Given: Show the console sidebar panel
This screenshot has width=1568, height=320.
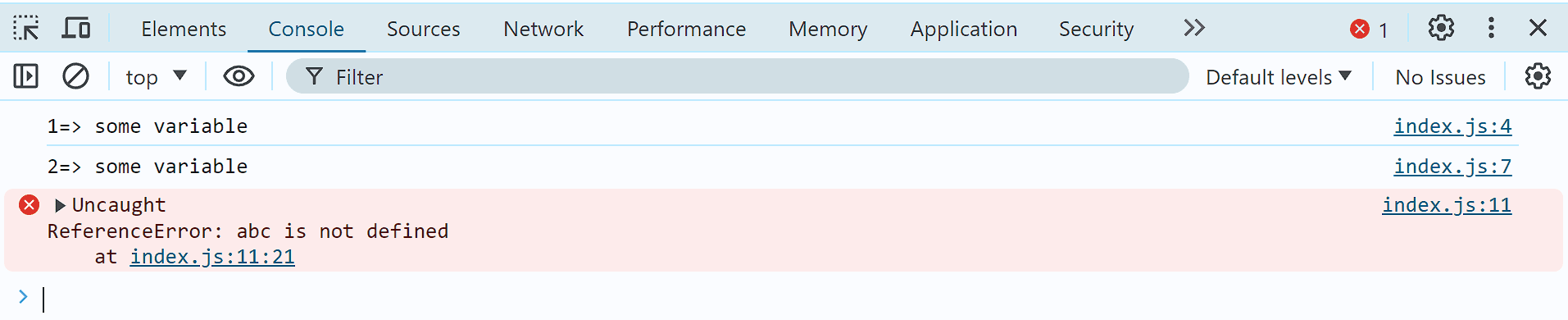Looking at the screenshot, I should (x=26, y=76).
